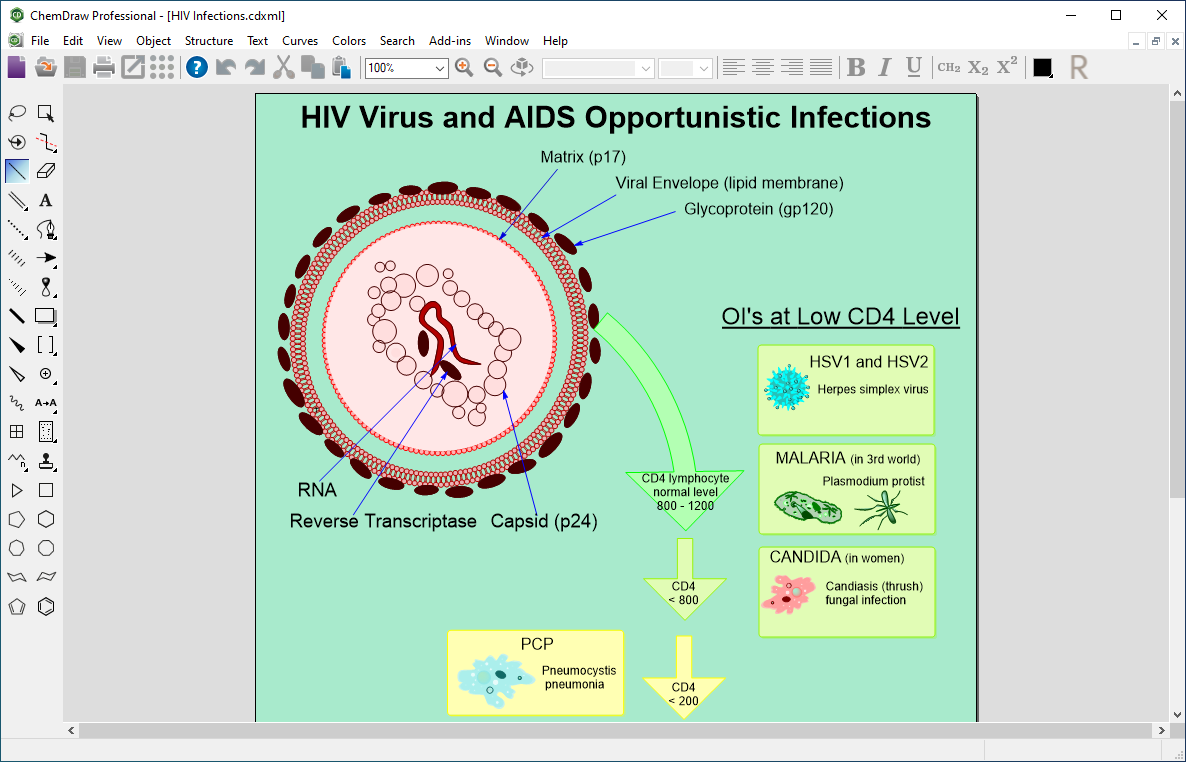
Task: Open the Help question mark button
Action: [x=197, y=67]
